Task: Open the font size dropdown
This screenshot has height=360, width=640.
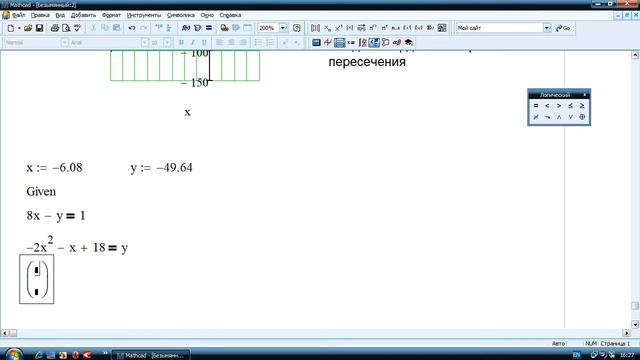Action: pos(167,42)
